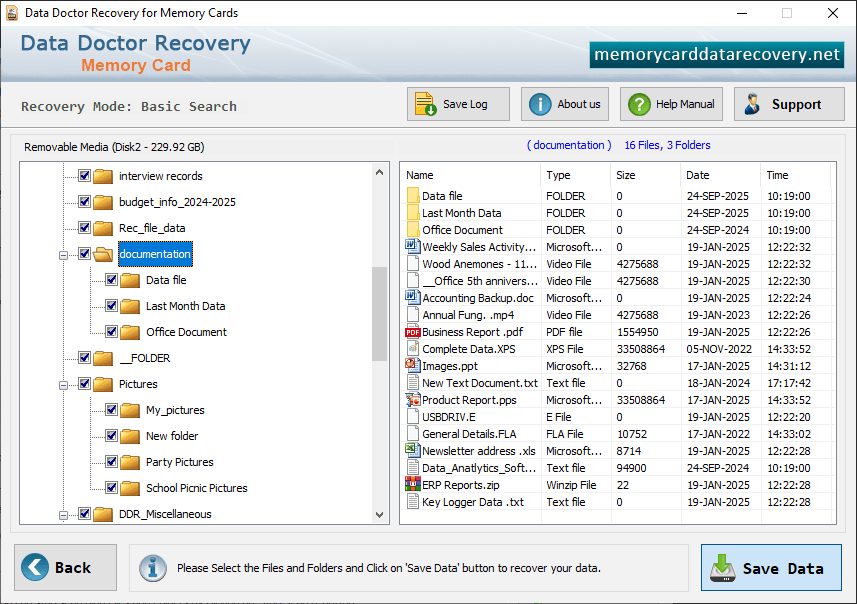Toggle the Rec_file_data checkbox
The height and width of the screenshot is (604, 857).
coord(84,227)
